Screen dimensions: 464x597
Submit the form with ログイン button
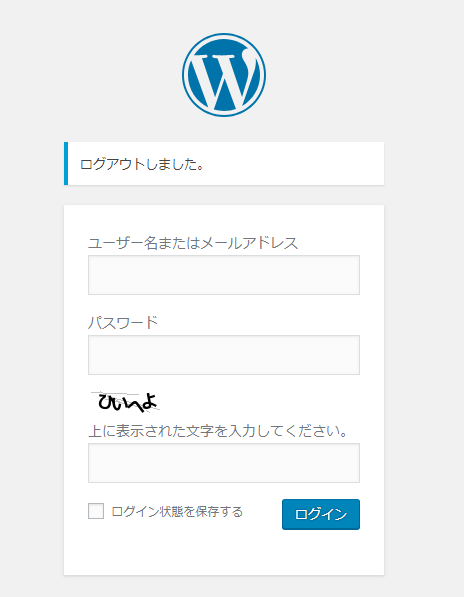(321, 514)
